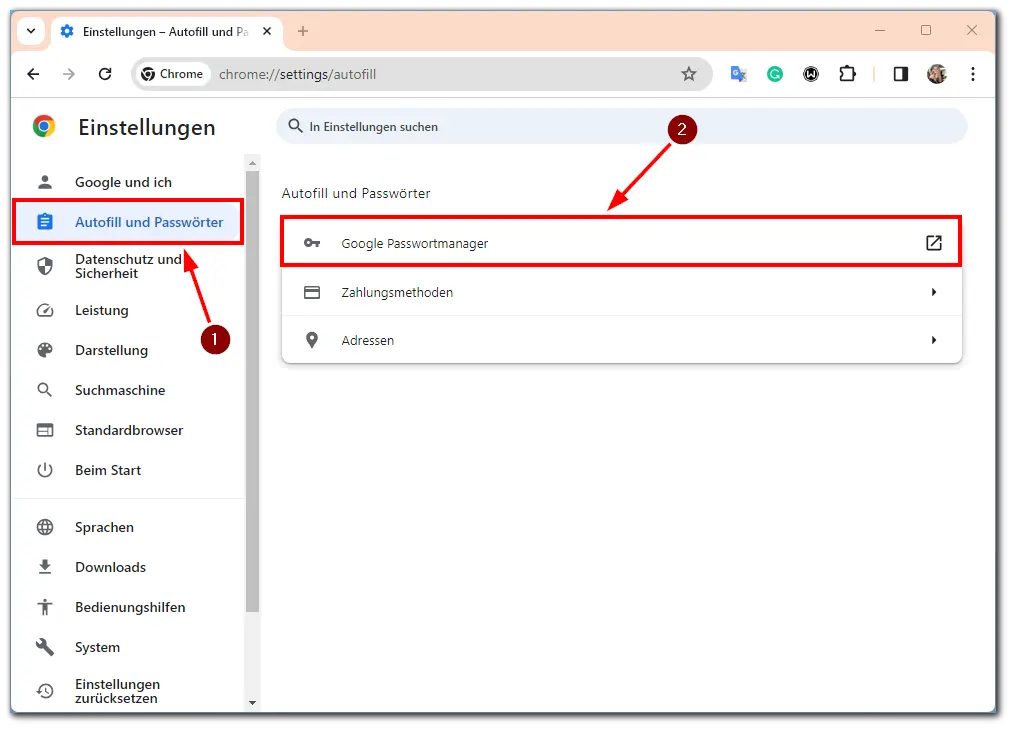Click the sidebar scroll down arrow

coord(252,703)
